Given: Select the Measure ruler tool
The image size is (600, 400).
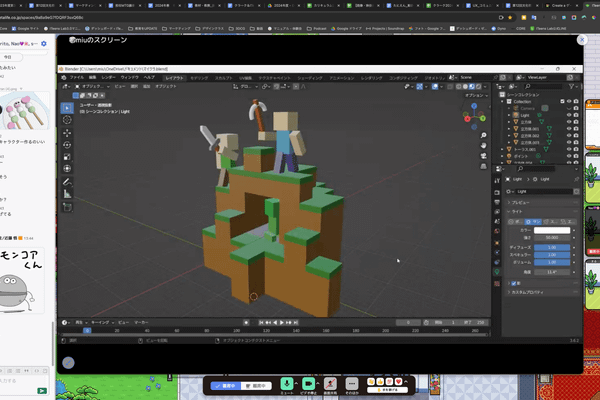Looking at the screenshot, I should [x=67, y=194].
